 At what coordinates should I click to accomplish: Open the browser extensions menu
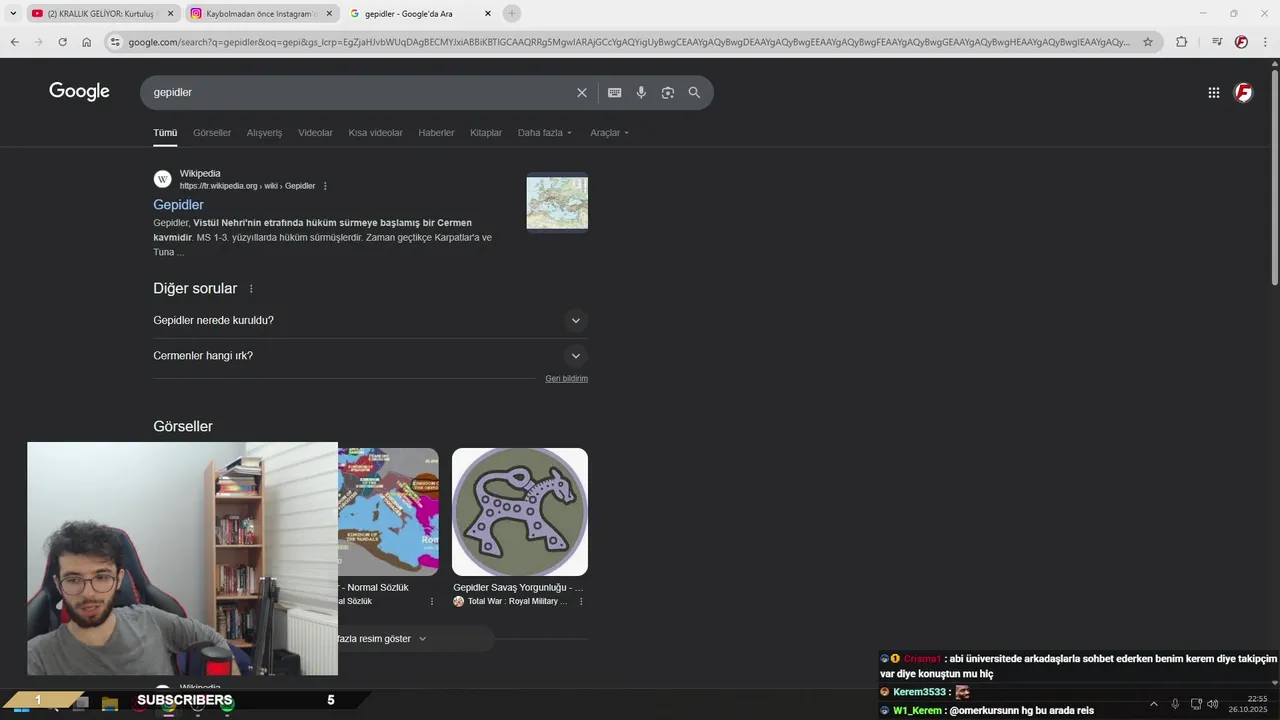[1181, 42]
